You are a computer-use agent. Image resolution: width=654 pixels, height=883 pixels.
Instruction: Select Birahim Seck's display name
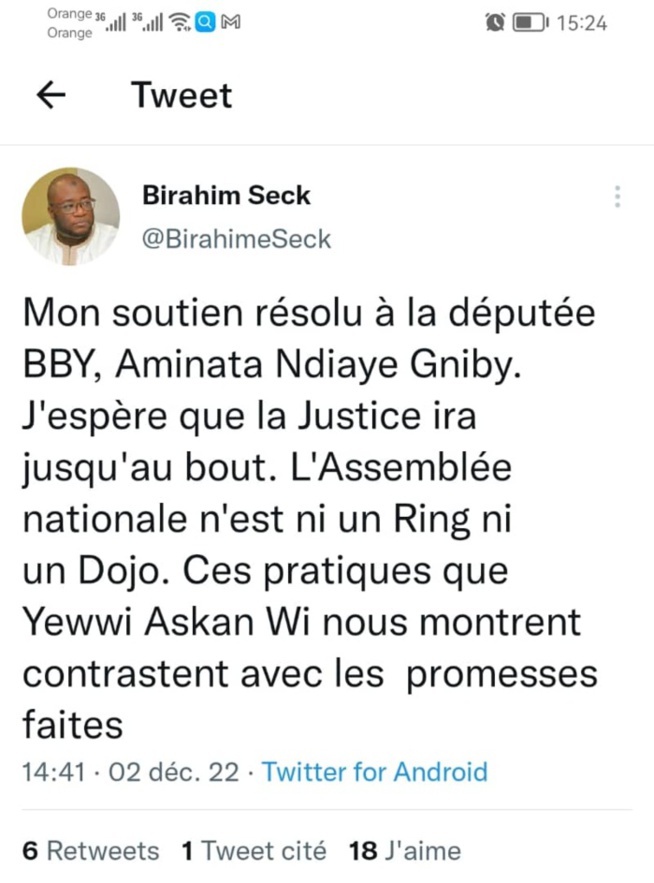click(226, 196)
